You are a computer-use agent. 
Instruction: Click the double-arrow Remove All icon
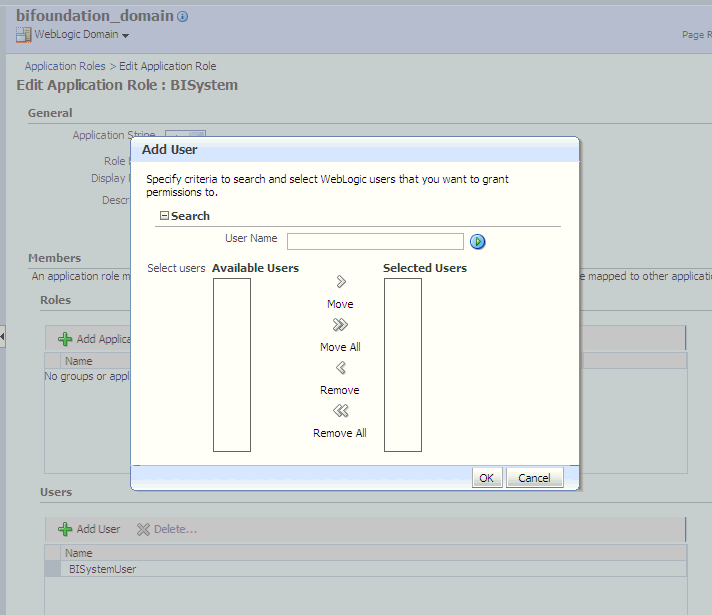click(341, 411)
